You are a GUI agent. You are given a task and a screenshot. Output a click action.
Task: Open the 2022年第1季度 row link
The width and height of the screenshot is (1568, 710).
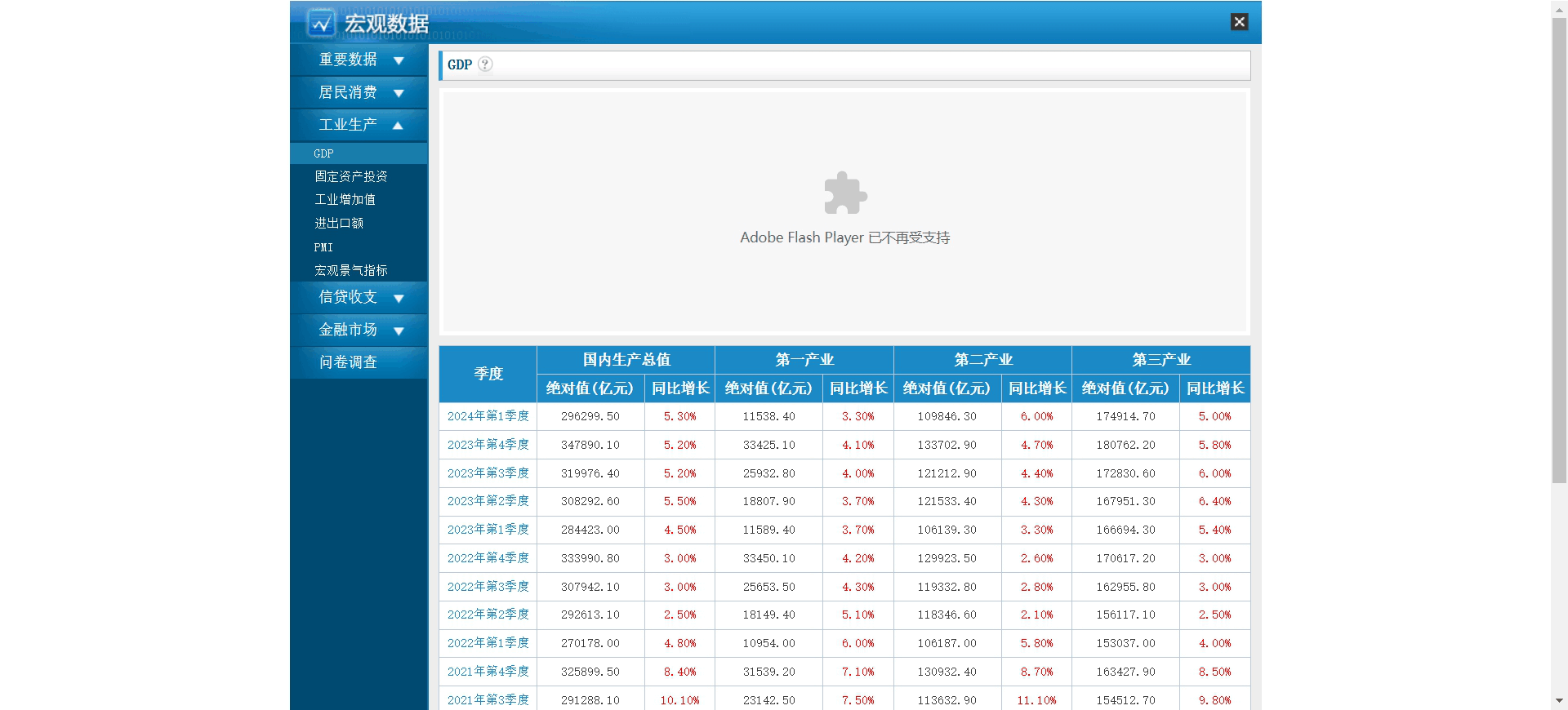click(488, 643)
